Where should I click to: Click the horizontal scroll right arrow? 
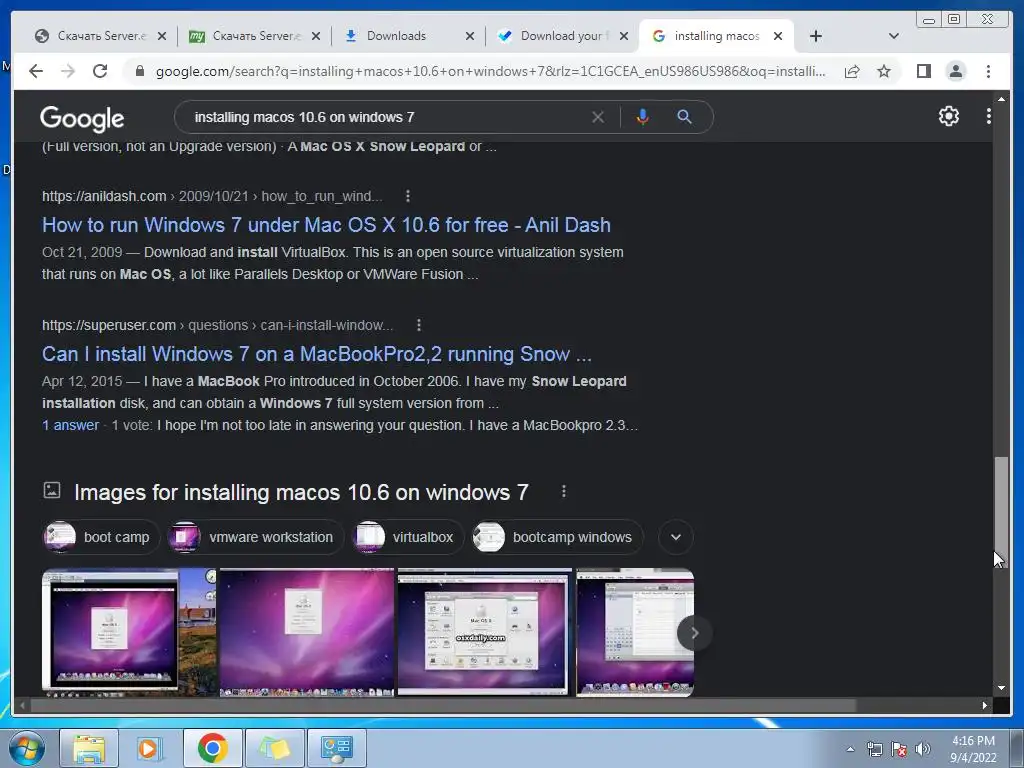coord(984,705)
